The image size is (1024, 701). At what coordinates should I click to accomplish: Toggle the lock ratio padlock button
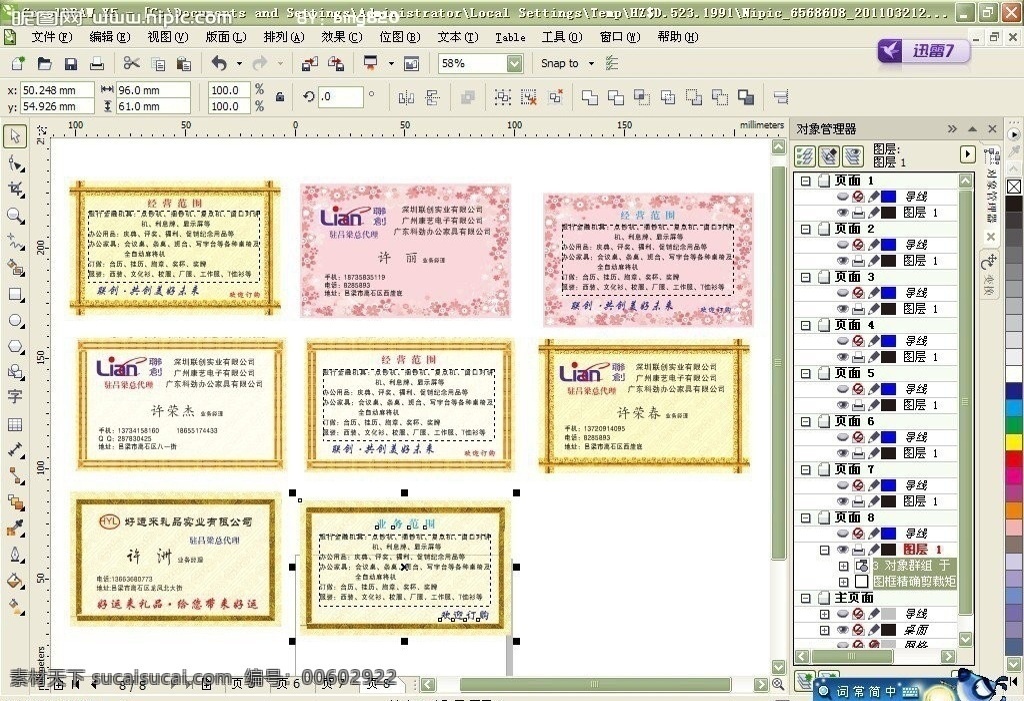coord(280,97)
